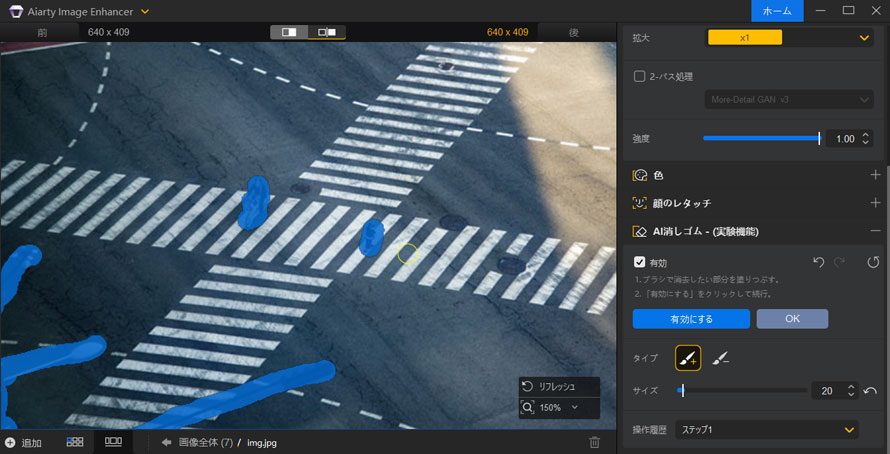This screenshot has height=454, width=890.
Task: Go to the ホーム tab
Action: point(777,11)
